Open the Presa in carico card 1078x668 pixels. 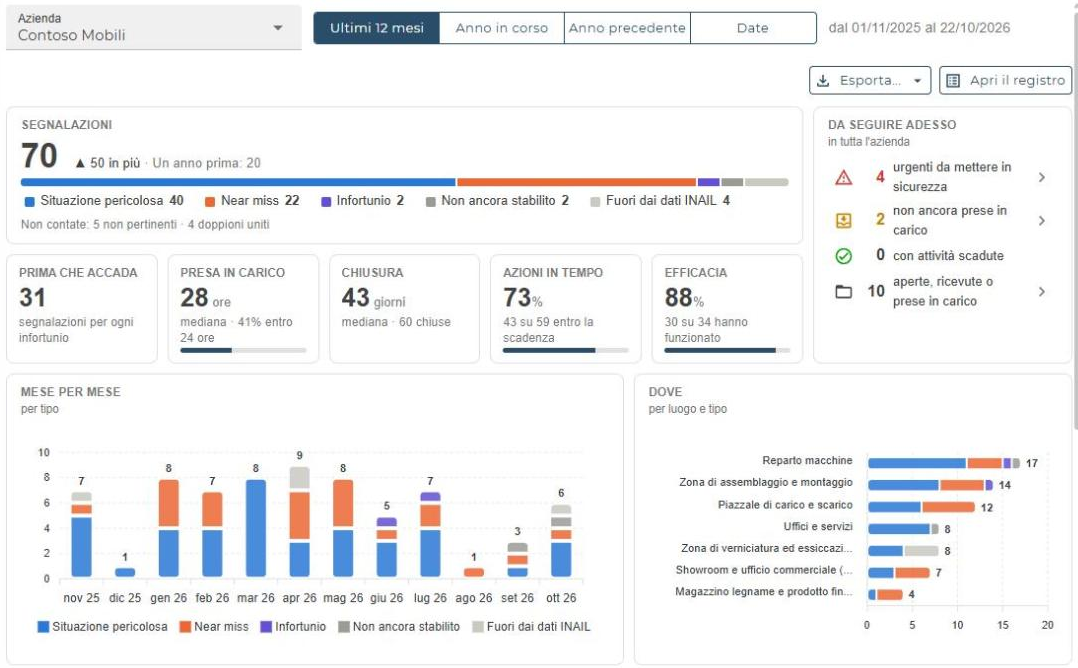click(x=243, y=309)
